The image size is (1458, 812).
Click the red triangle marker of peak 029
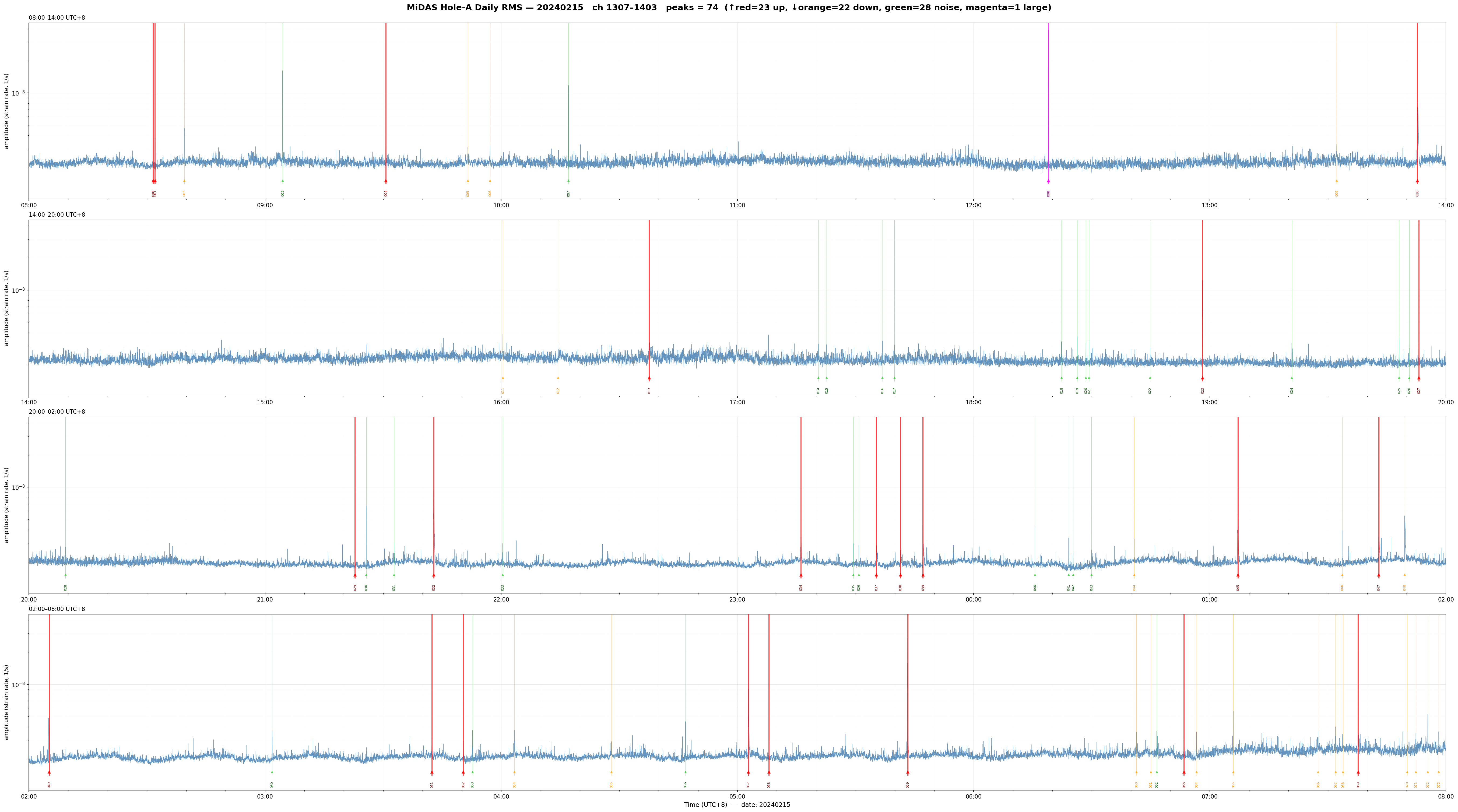point(355,575)
